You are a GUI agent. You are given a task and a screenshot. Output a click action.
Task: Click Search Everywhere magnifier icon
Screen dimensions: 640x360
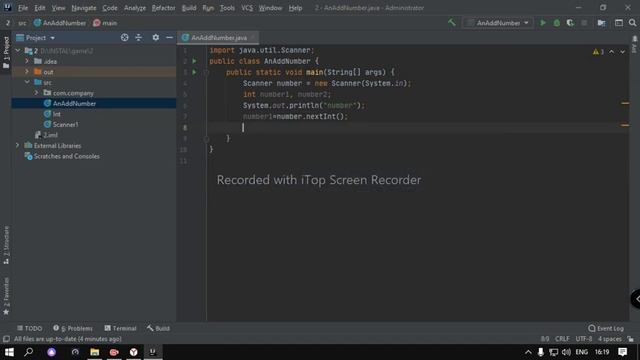click(x=632, y=23)
